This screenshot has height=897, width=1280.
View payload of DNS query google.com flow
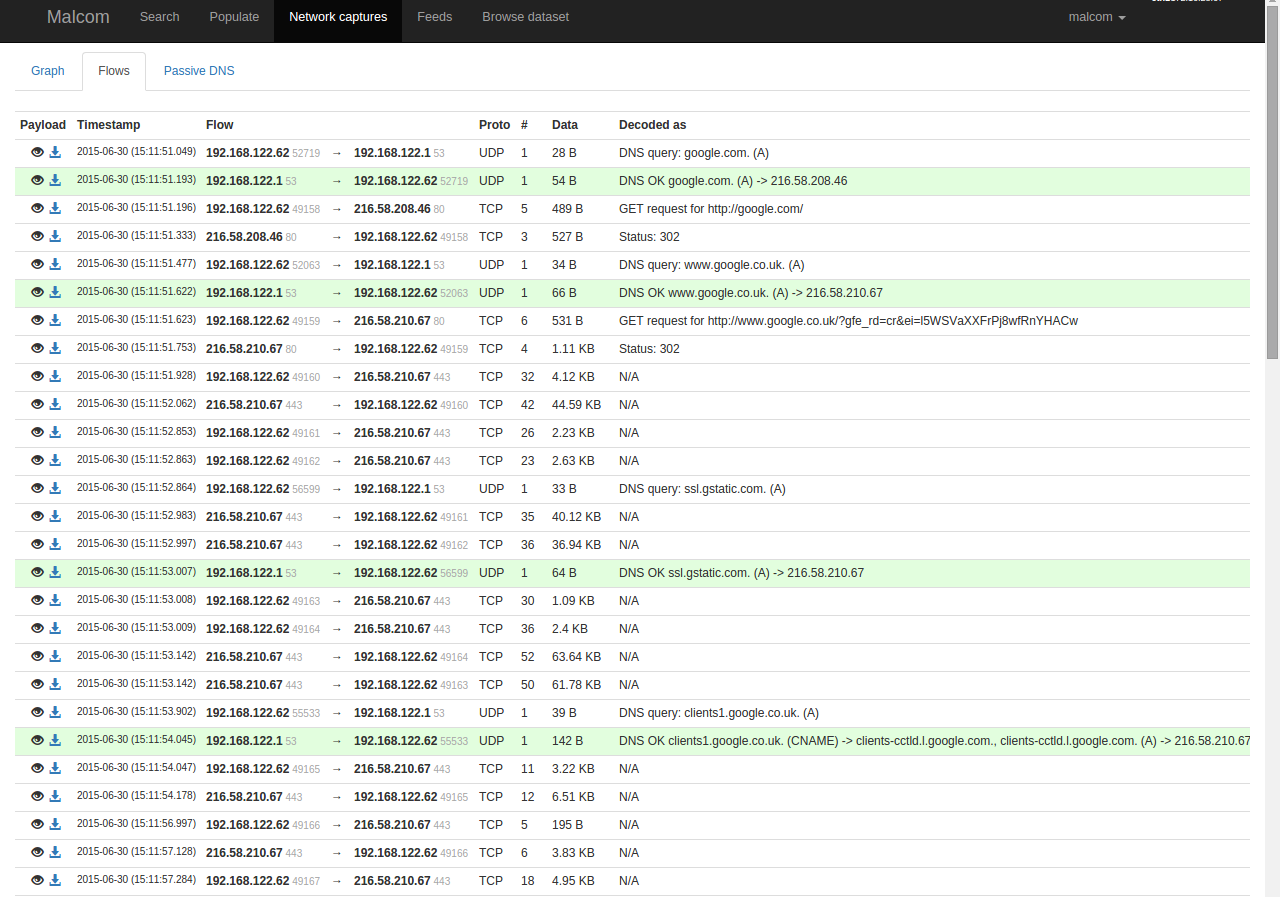[x=37, y=152]
